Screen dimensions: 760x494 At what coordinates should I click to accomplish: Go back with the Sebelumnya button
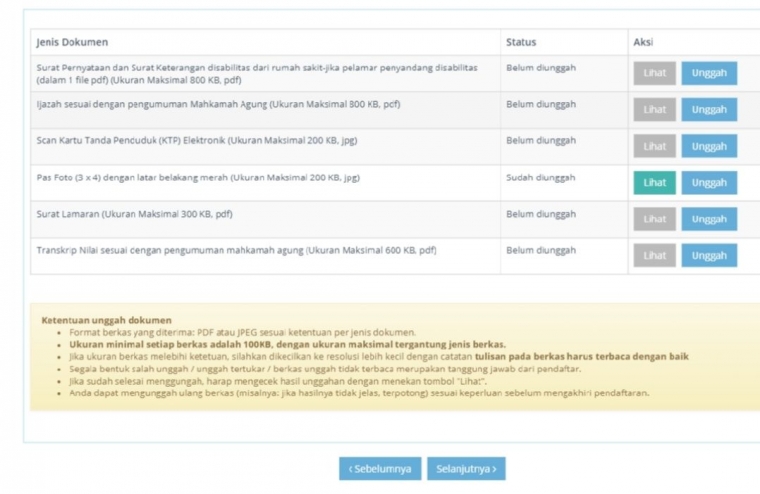[x=380, y=469]
